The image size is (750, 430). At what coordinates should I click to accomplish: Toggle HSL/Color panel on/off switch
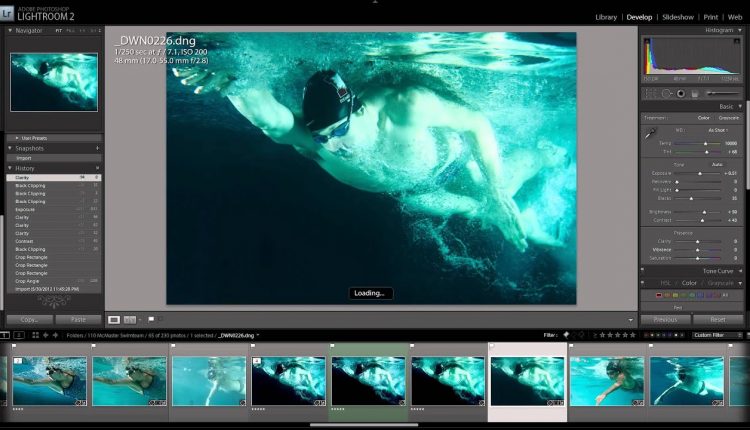[x=642, y=283]
